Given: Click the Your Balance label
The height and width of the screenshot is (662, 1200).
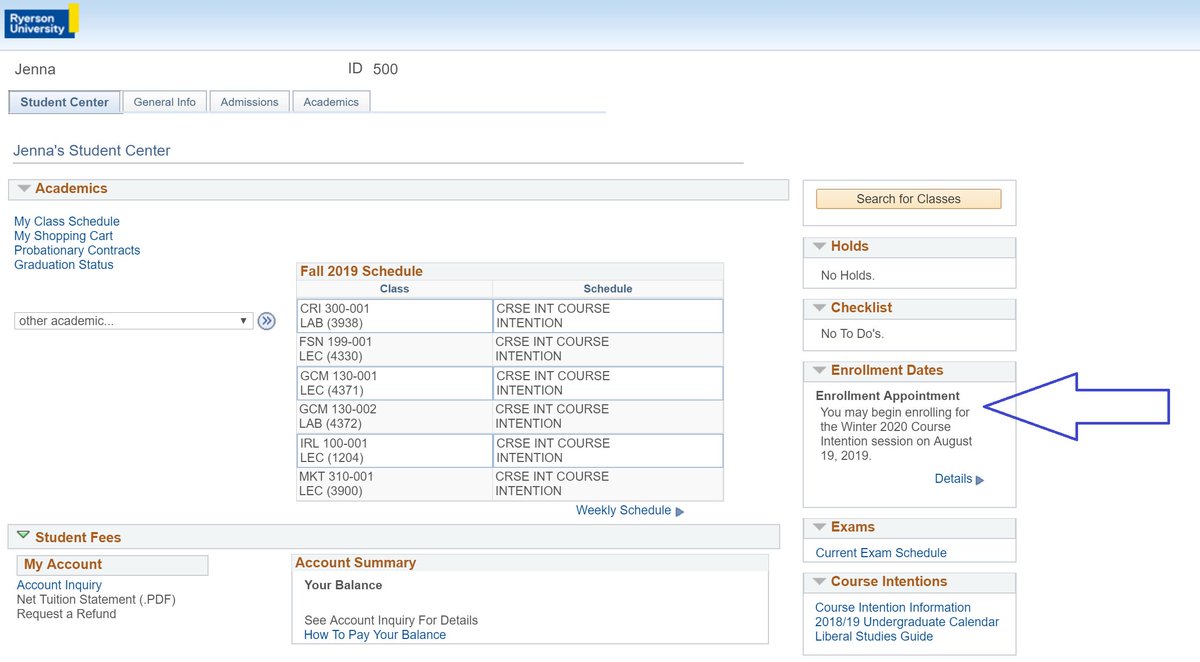Looking at the screenshot, I should tap(343, 585).
